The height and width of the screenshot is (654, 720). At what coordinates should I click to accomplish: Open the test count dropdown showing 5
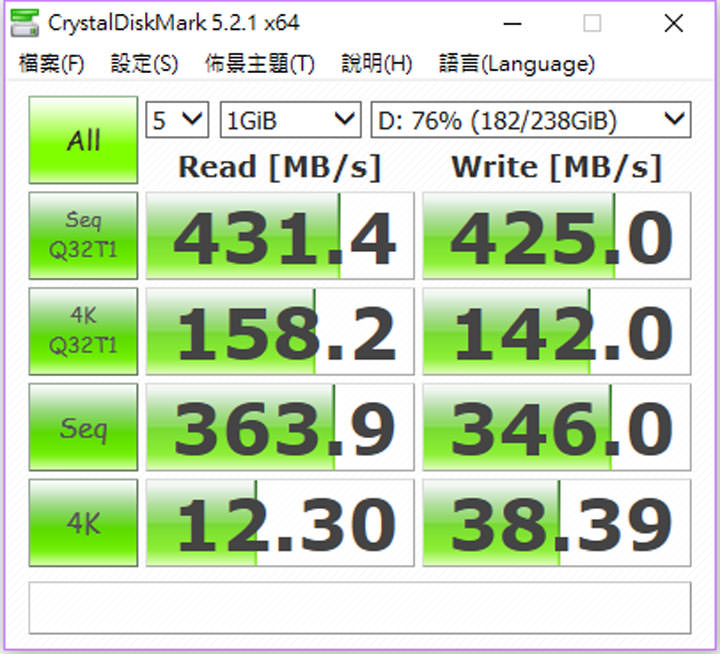pyautogui.click(x=177, y=120)
